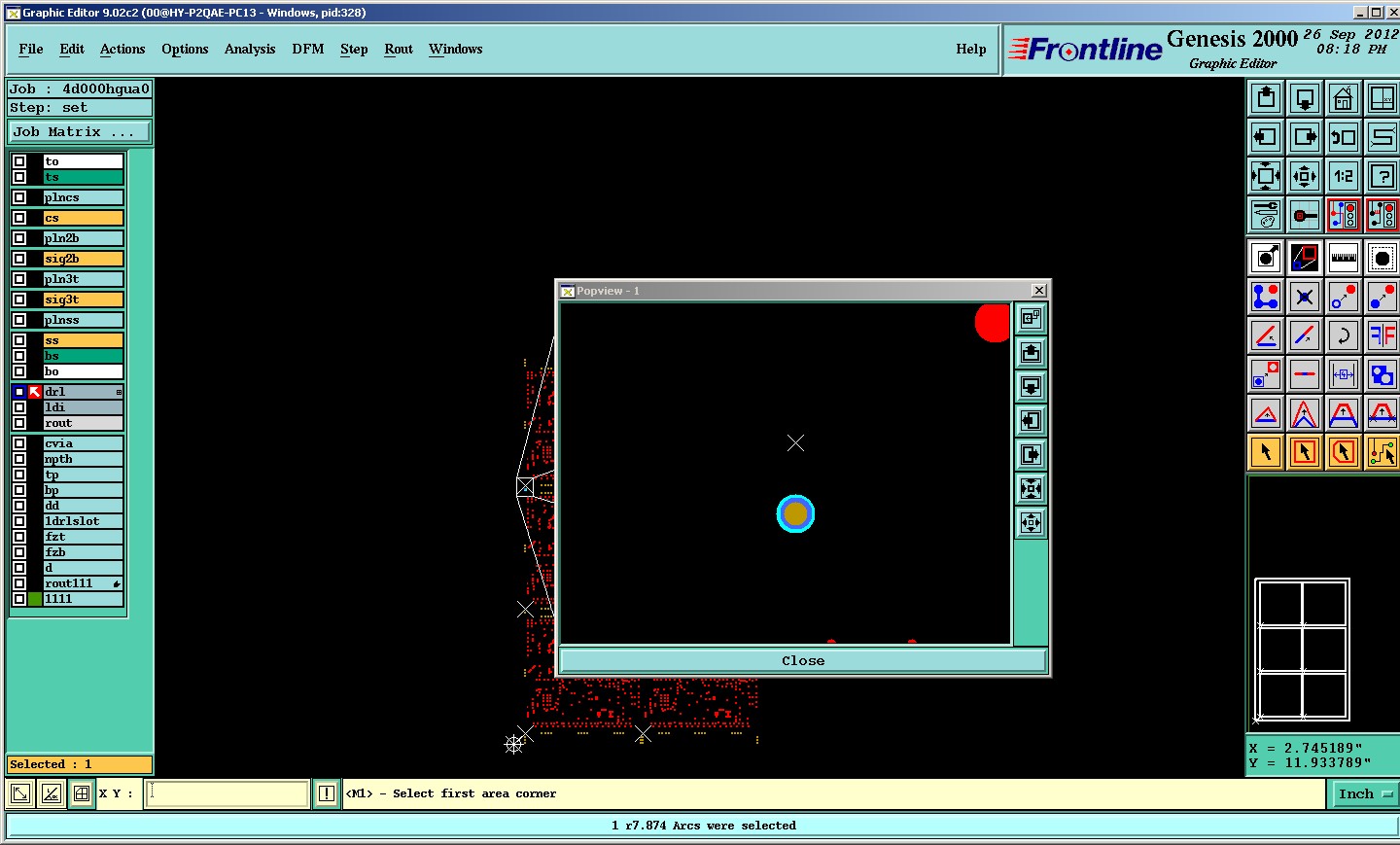Viewport: 1400px width, 845px height.
Task: Toggle the checkbox for layer 'to'
Action: pyautogui.click(x=19, y=161)
